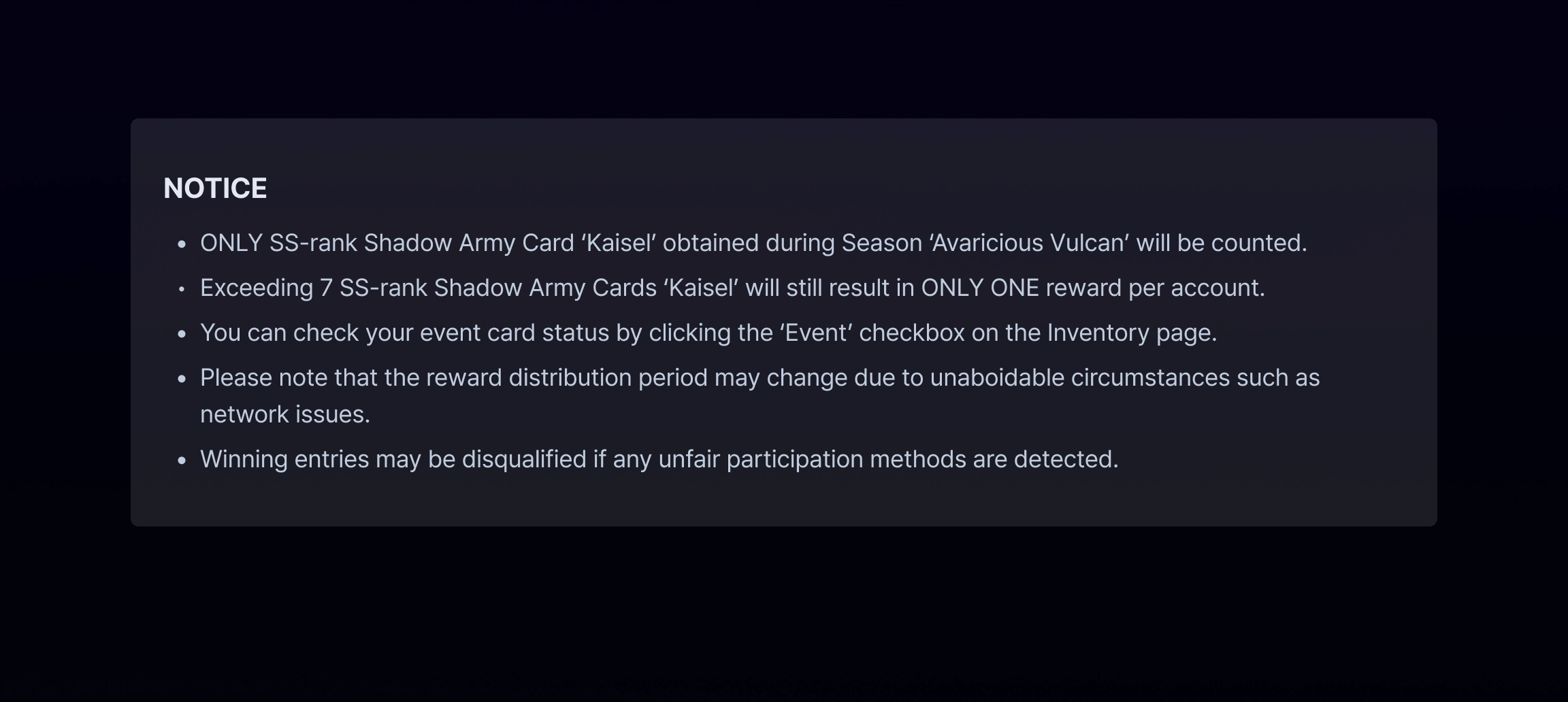
Task: Click the NOTICE heading
Action: tap(215, 188)
